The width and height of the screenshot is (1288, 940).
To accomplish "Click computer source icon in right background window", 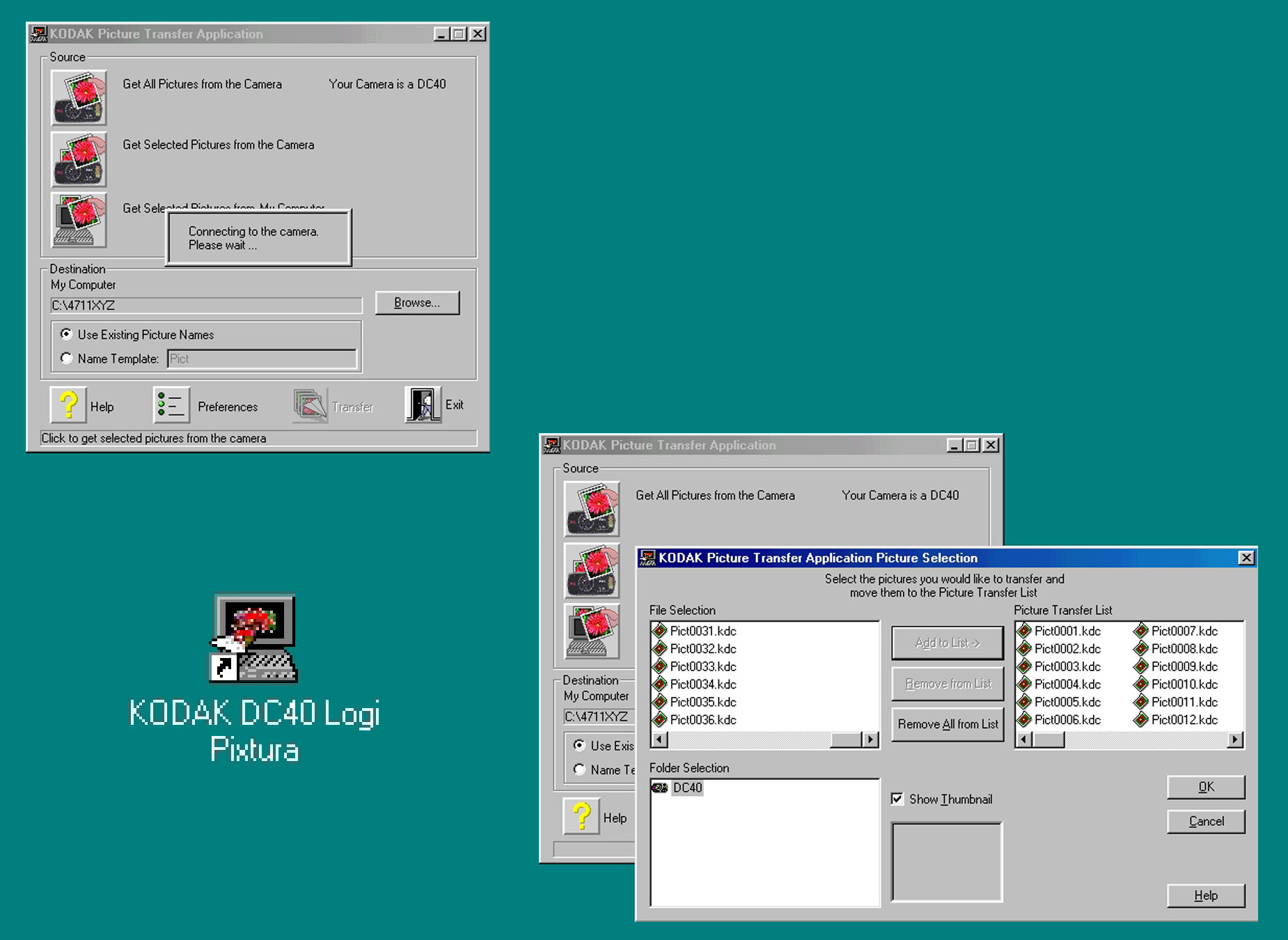I will click(x=592, y=631).
